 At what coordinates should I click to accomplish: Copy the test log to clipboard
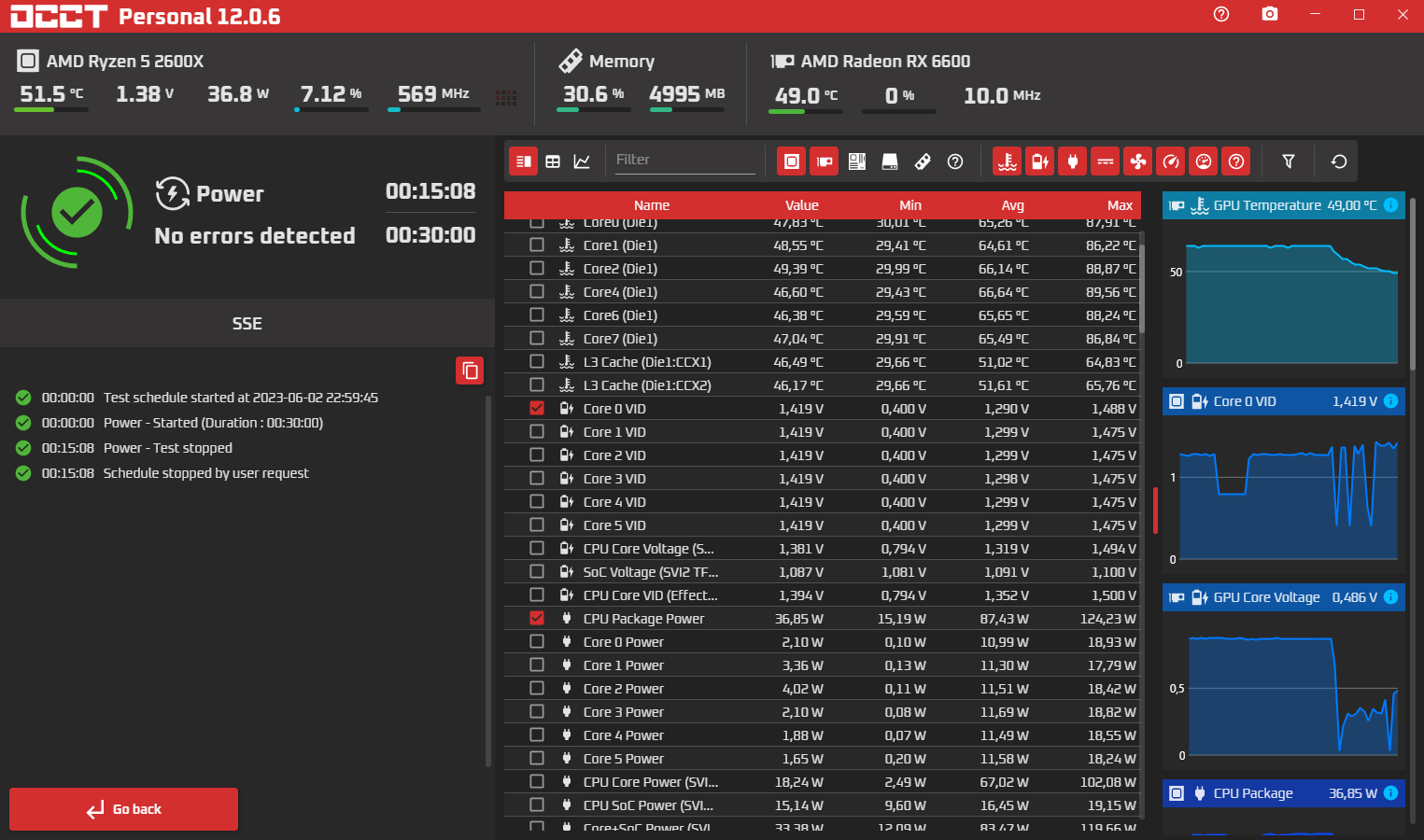coord(470,371)
